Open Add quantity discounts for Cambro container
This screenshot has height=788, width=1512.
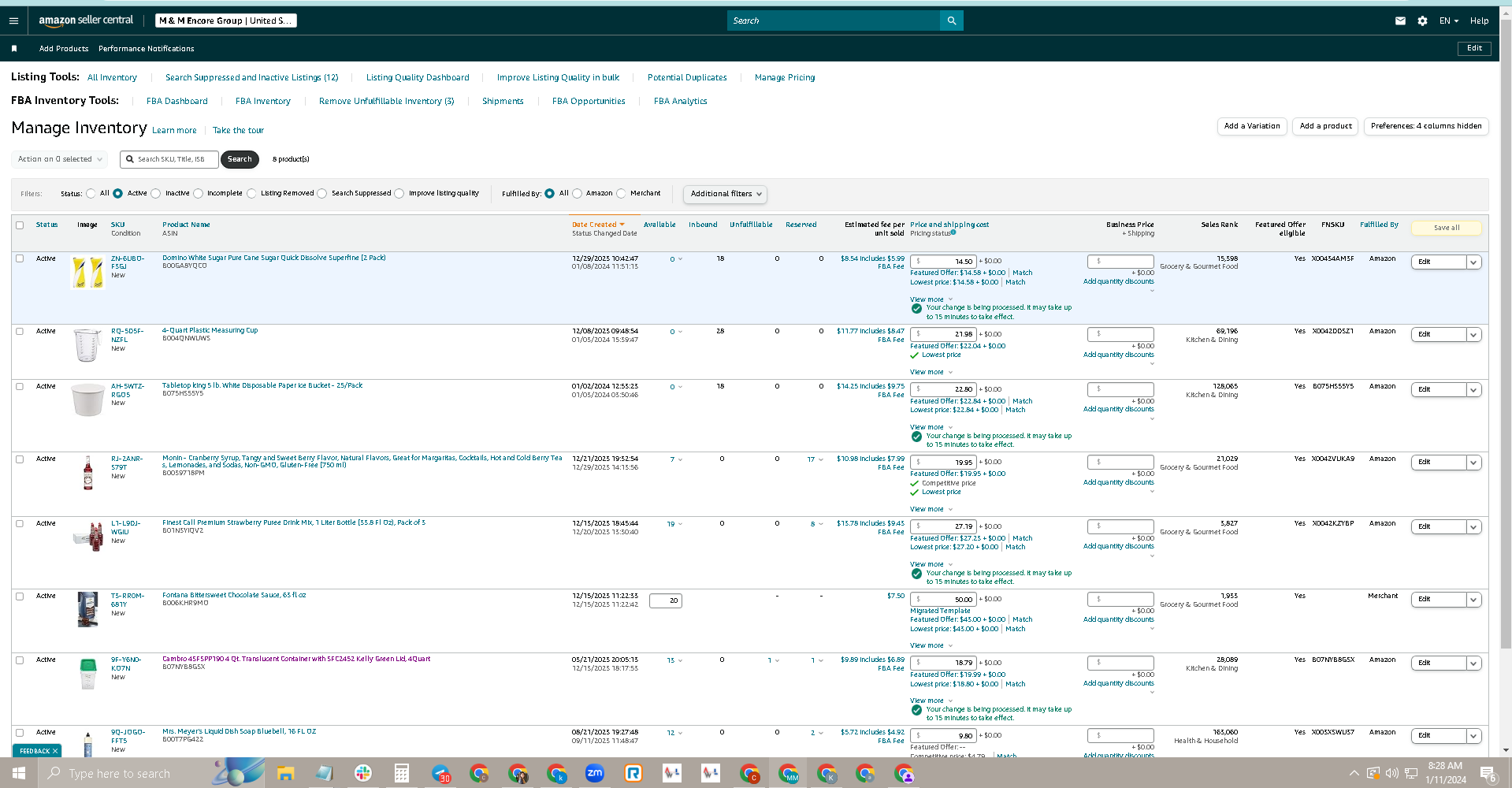click(x=1118, y=683)
